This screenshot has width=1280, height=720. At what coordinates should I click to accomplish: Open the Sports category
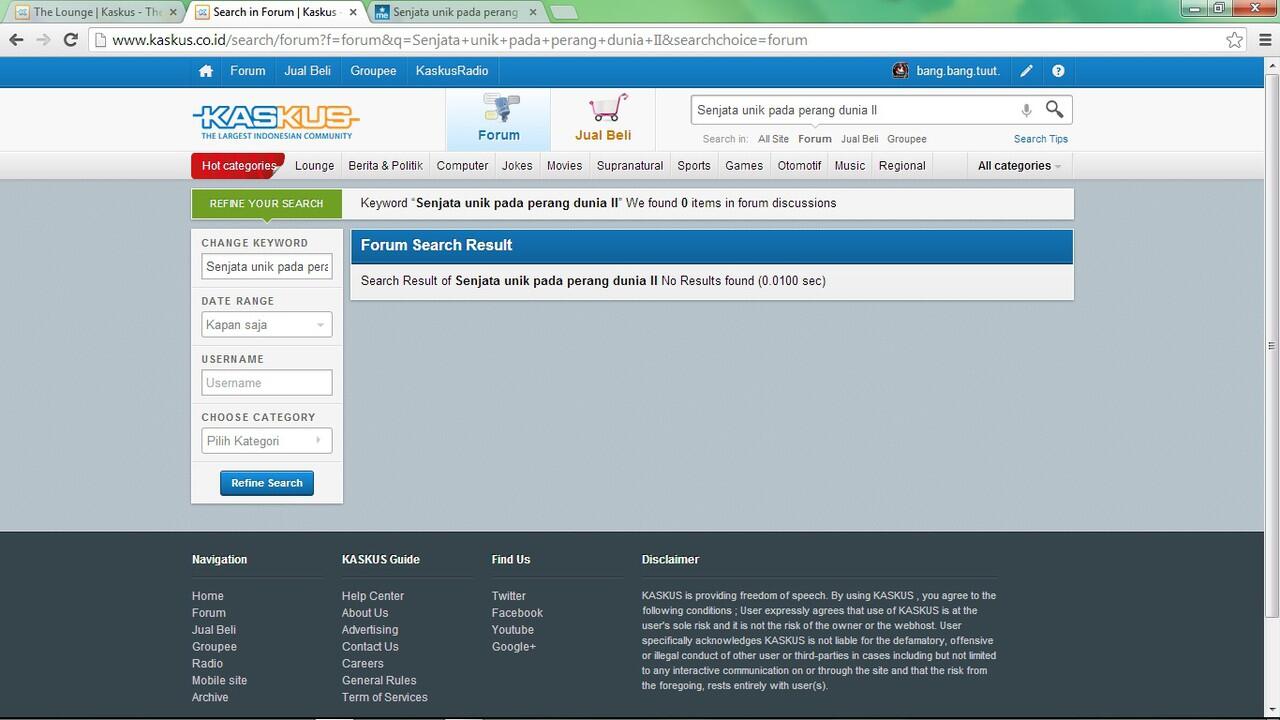694,166
